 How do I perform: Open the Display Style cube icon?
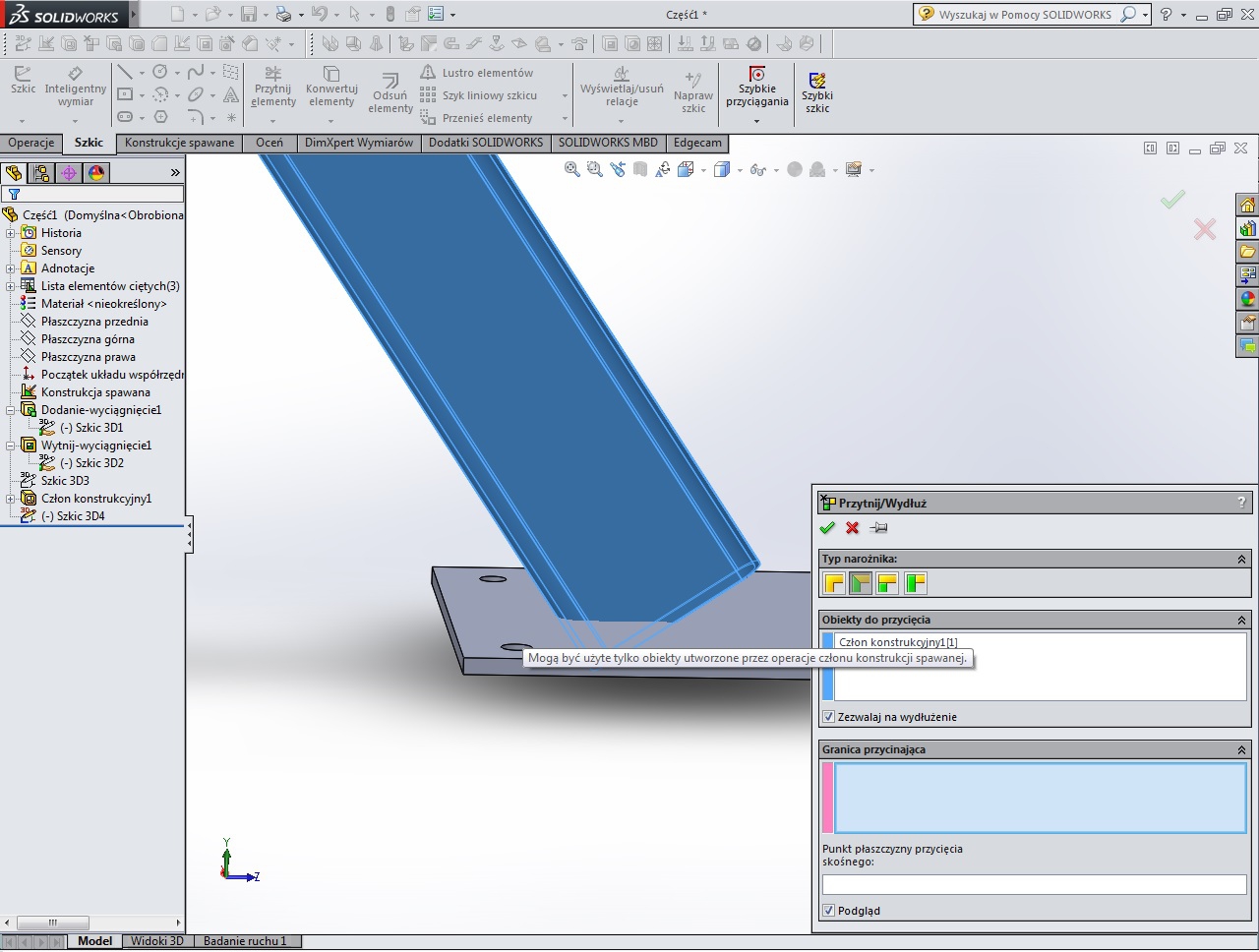[721, 169]
